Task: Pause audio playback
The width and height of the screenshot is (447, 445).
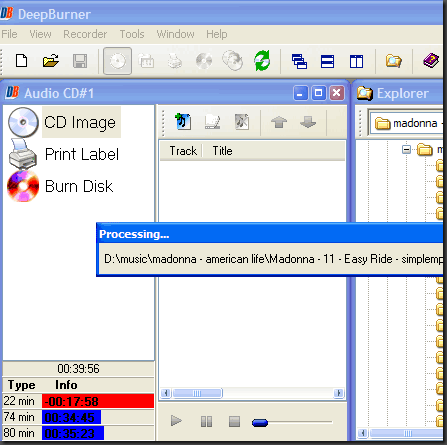Action: (x=206, y=421)
